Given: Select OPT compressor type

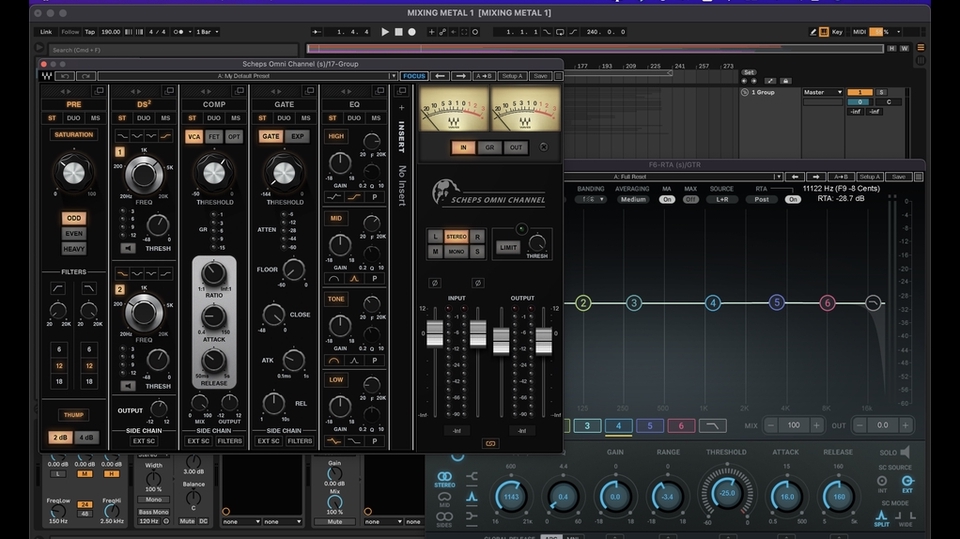Looking at the screenshot, I should 234,137.
